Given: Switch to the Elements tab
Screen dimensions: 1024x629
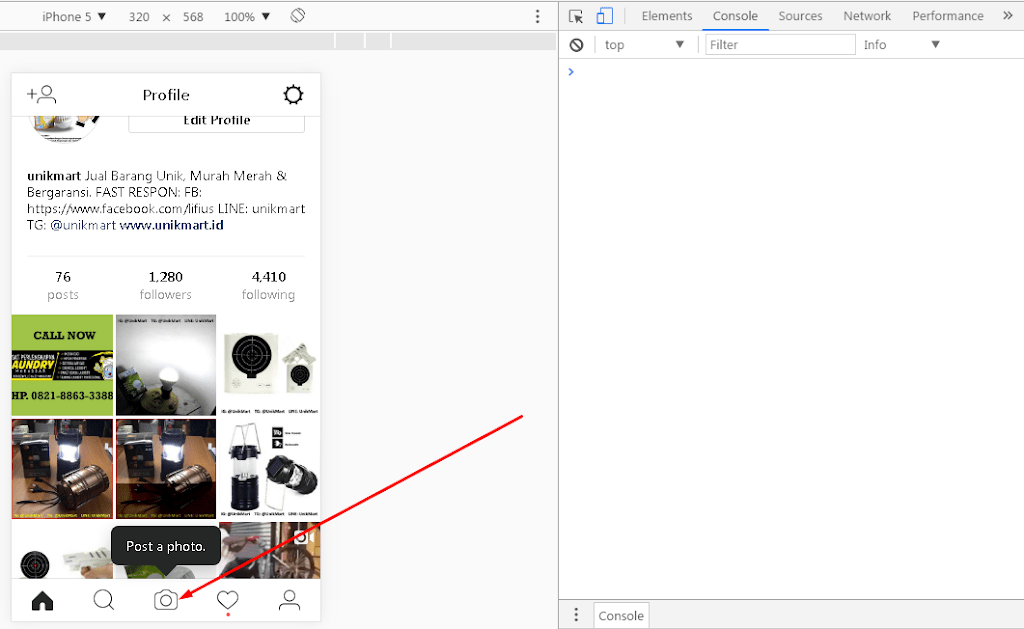Looking at the screenshot, I should [667, 16].
